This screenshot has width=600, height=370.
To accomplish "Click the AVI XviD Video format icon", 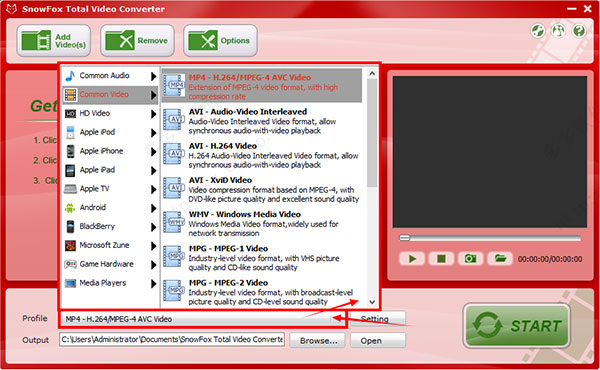I will 174,188.
